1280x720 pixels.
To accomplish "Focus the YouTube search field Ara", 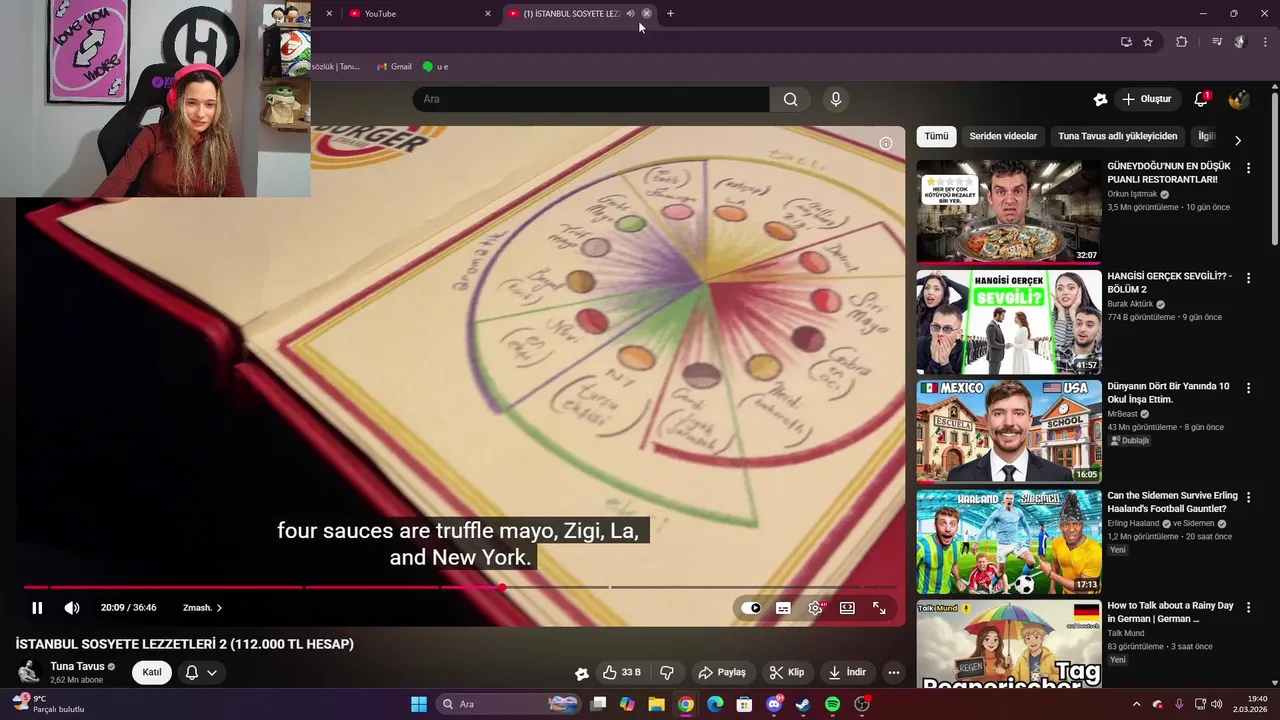I will (591, 99).
